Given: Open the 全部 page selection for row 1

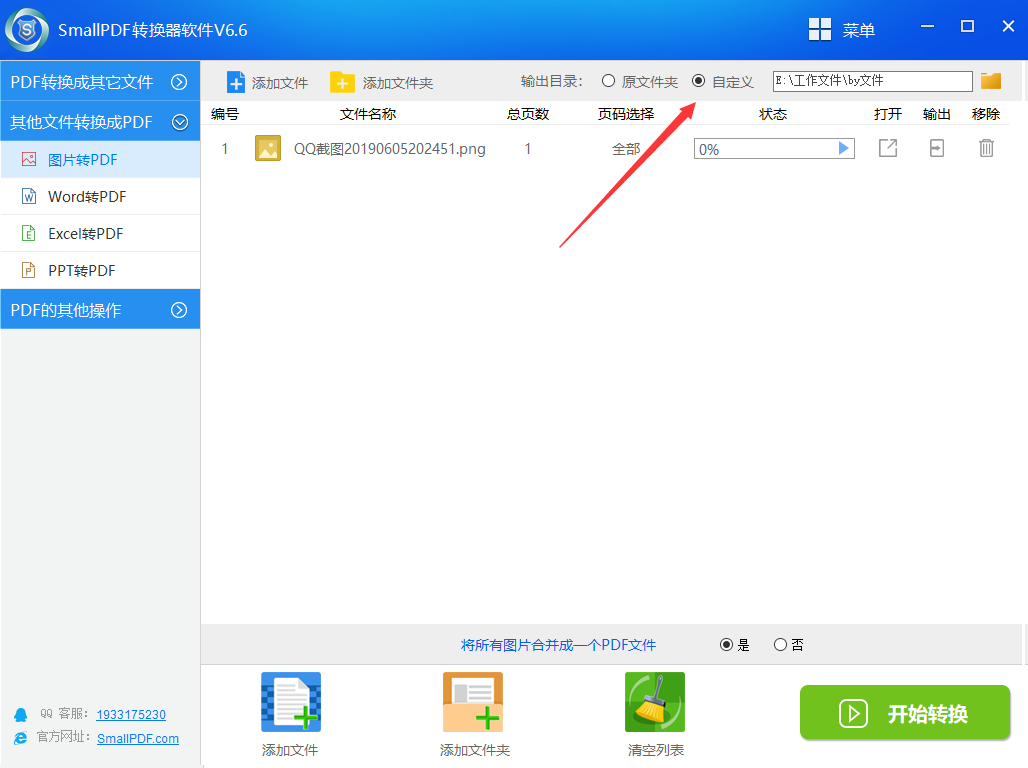Looking at the screenshot, I should 626,149.
